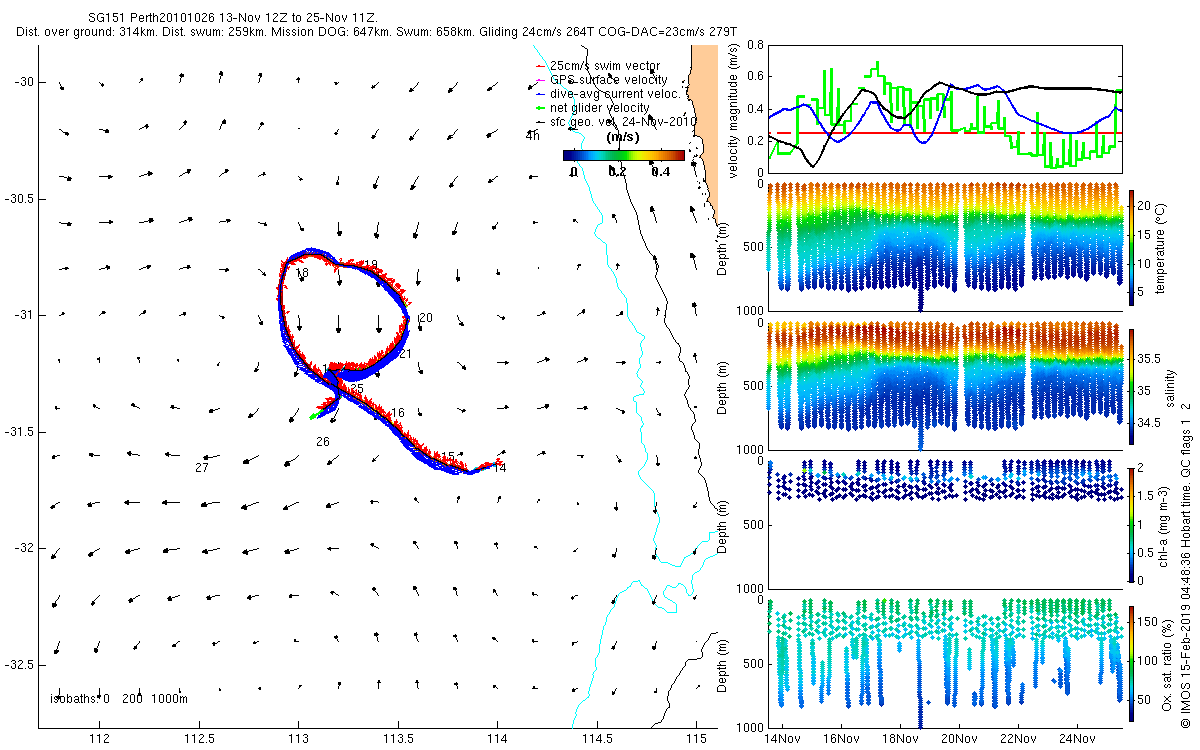The image size is (1200, 750).
Task: Click longitude tick '112' on map
Action: coord(99,739)
